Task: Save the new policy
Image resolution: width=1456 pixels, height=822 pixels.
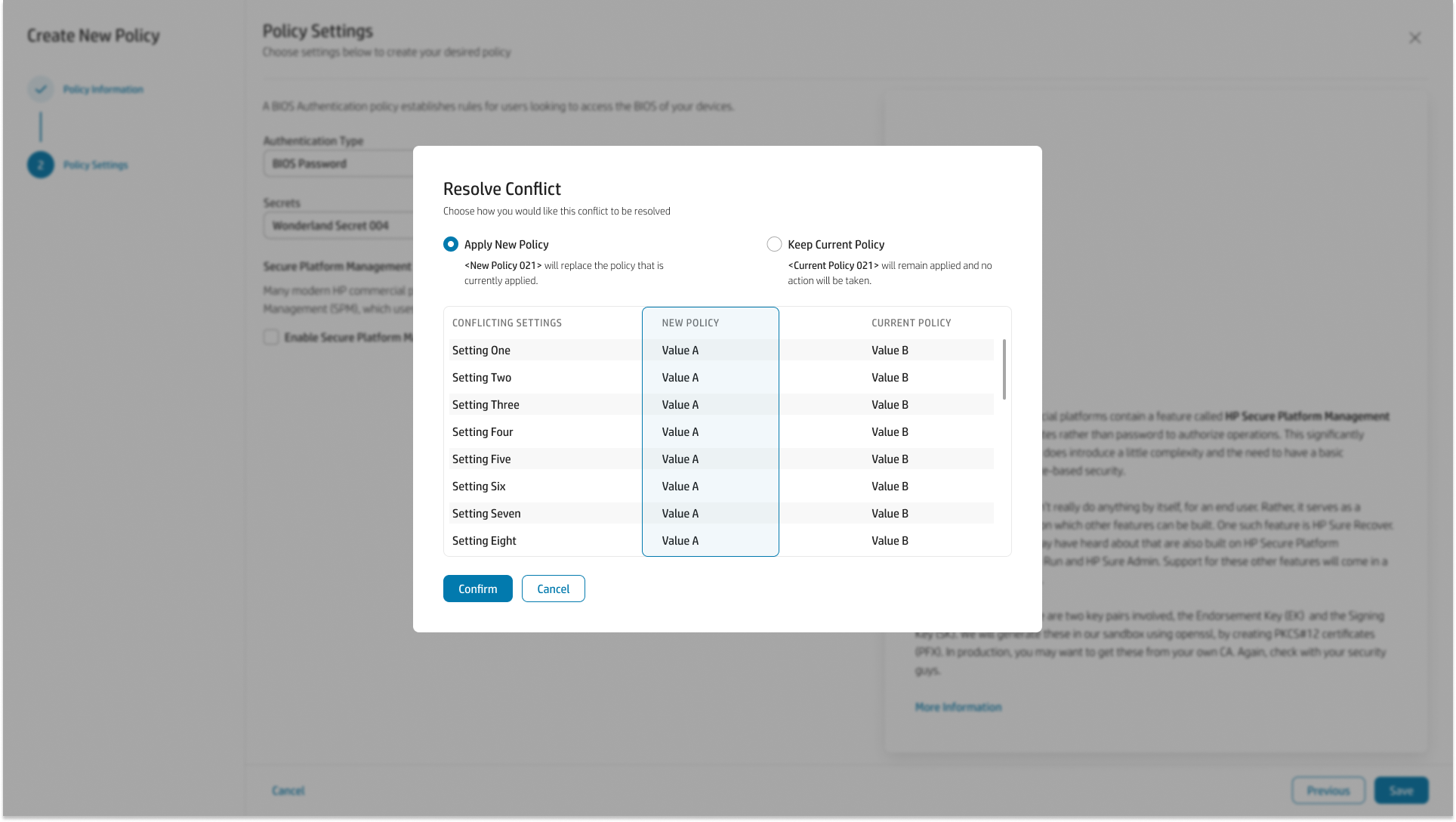Action: (x=1402, y=790)
